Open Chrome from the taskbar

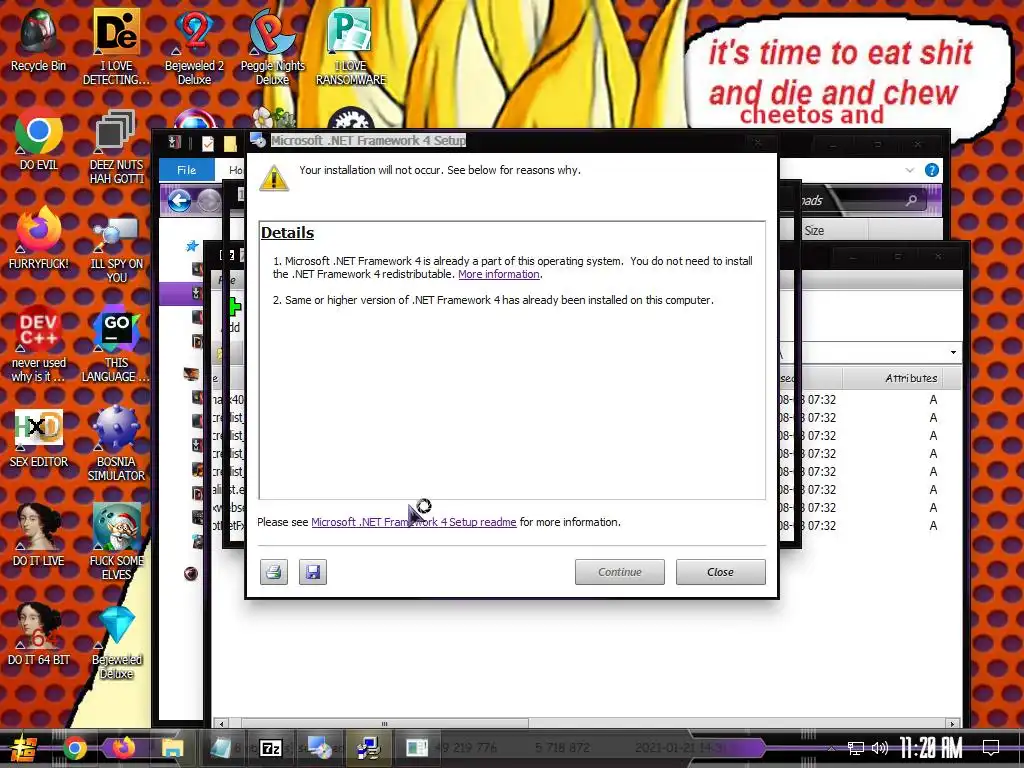(x=75, y=748)
